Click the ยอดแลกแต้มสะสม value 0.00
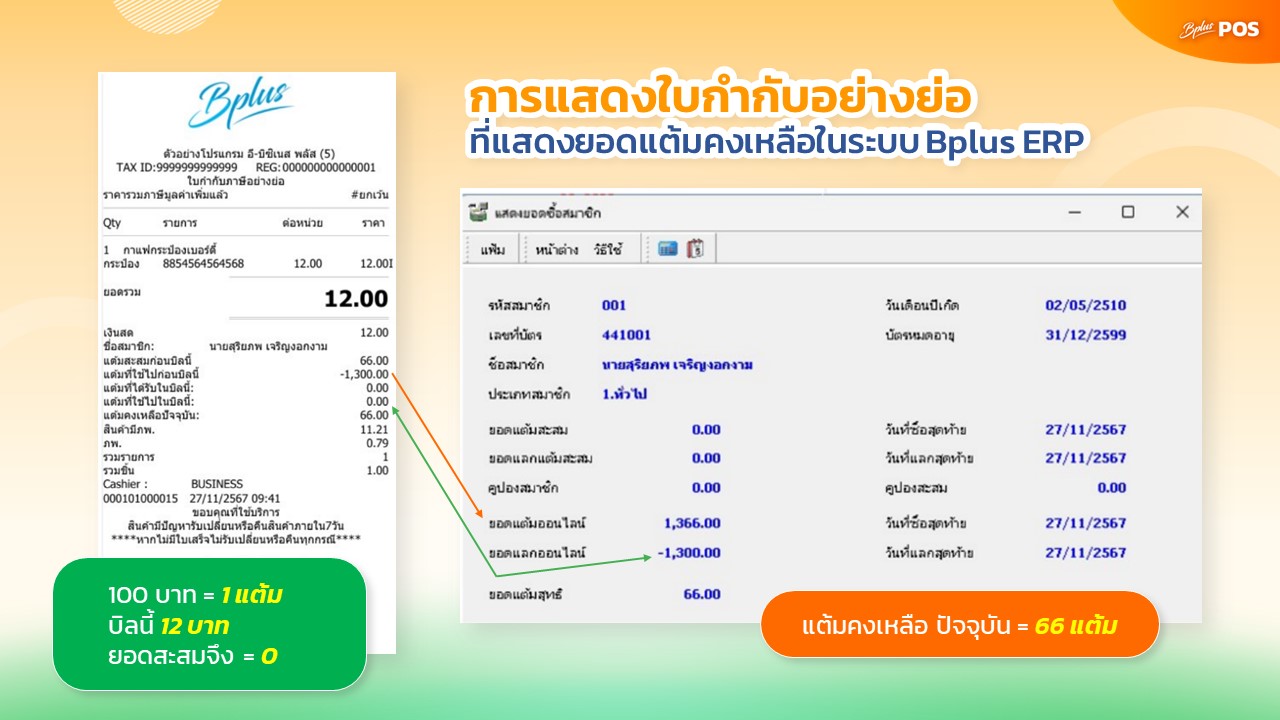 (706, 458)
